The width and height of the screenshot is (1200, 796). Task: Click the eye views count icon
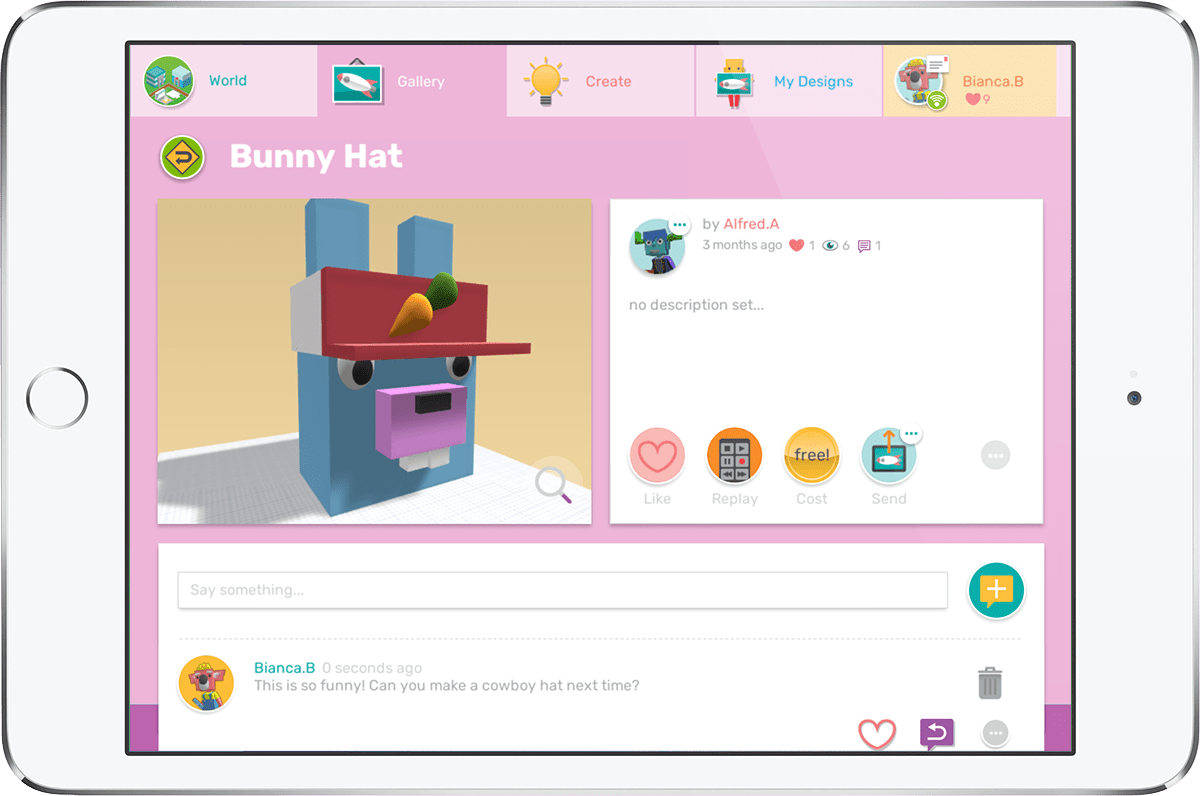click(x=835, y=245)
